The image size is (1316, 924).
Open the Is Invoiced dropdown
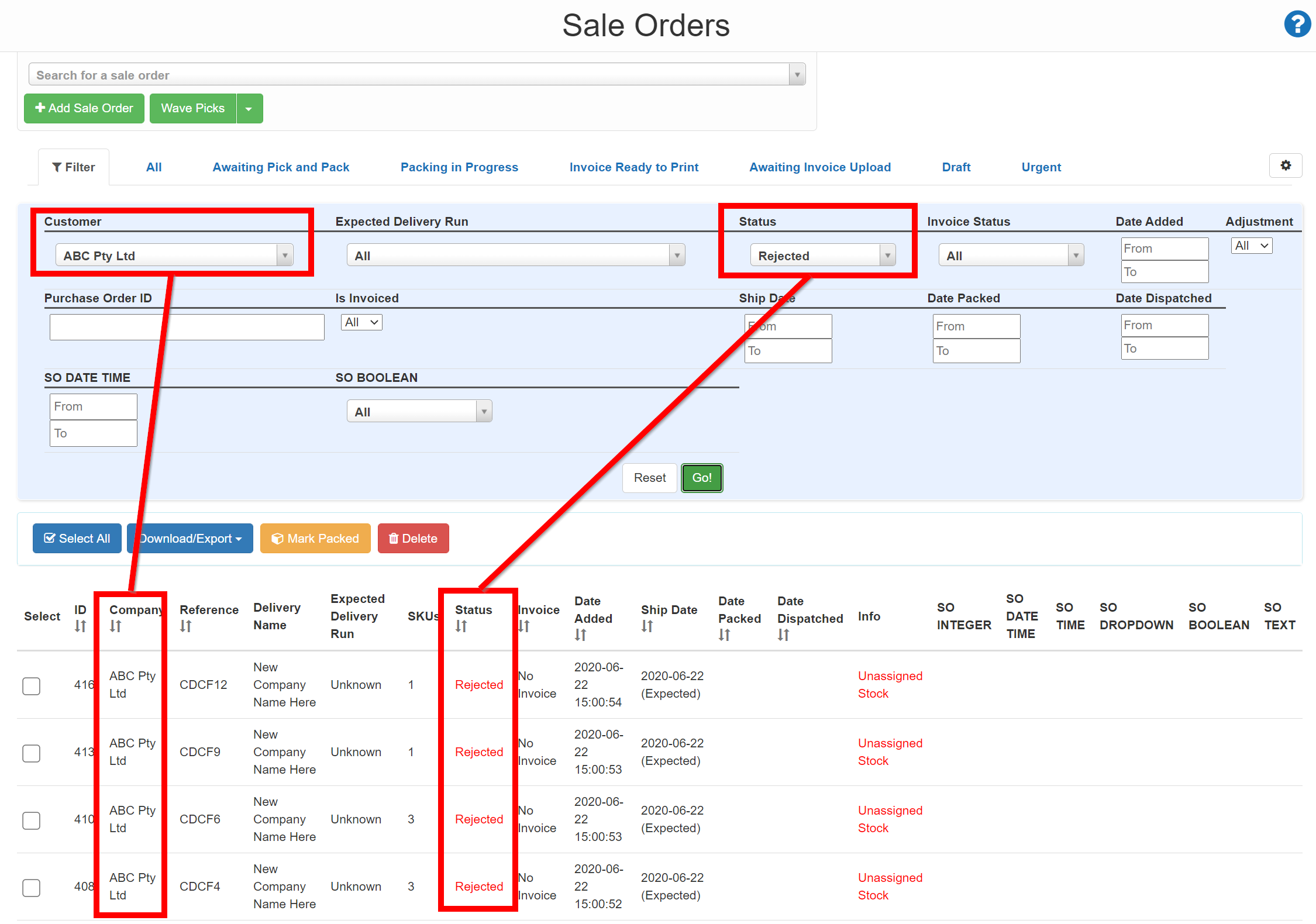pyautogui.click(x=361, y=322)
